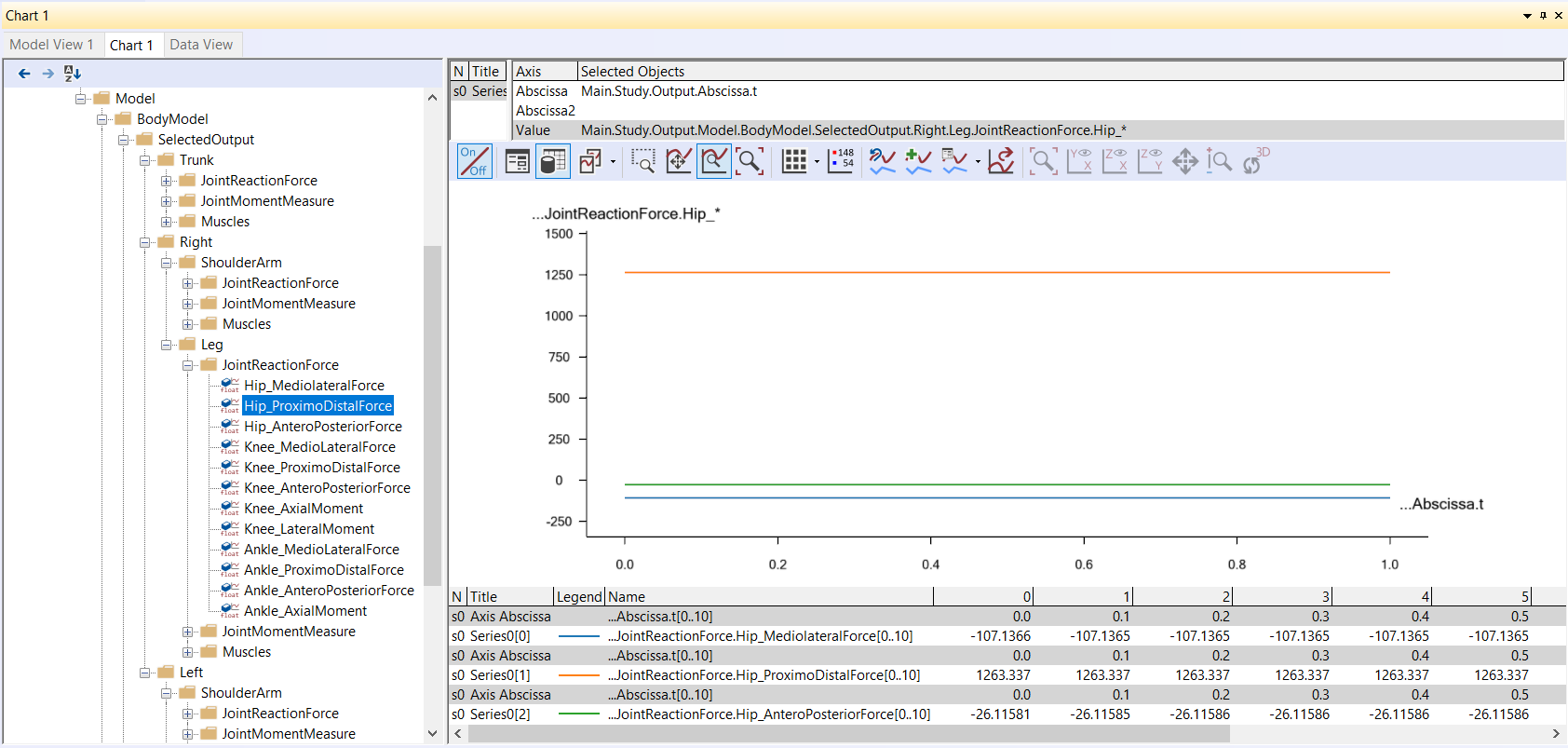Click tree scrollbar up arrow

click(432, 98)
